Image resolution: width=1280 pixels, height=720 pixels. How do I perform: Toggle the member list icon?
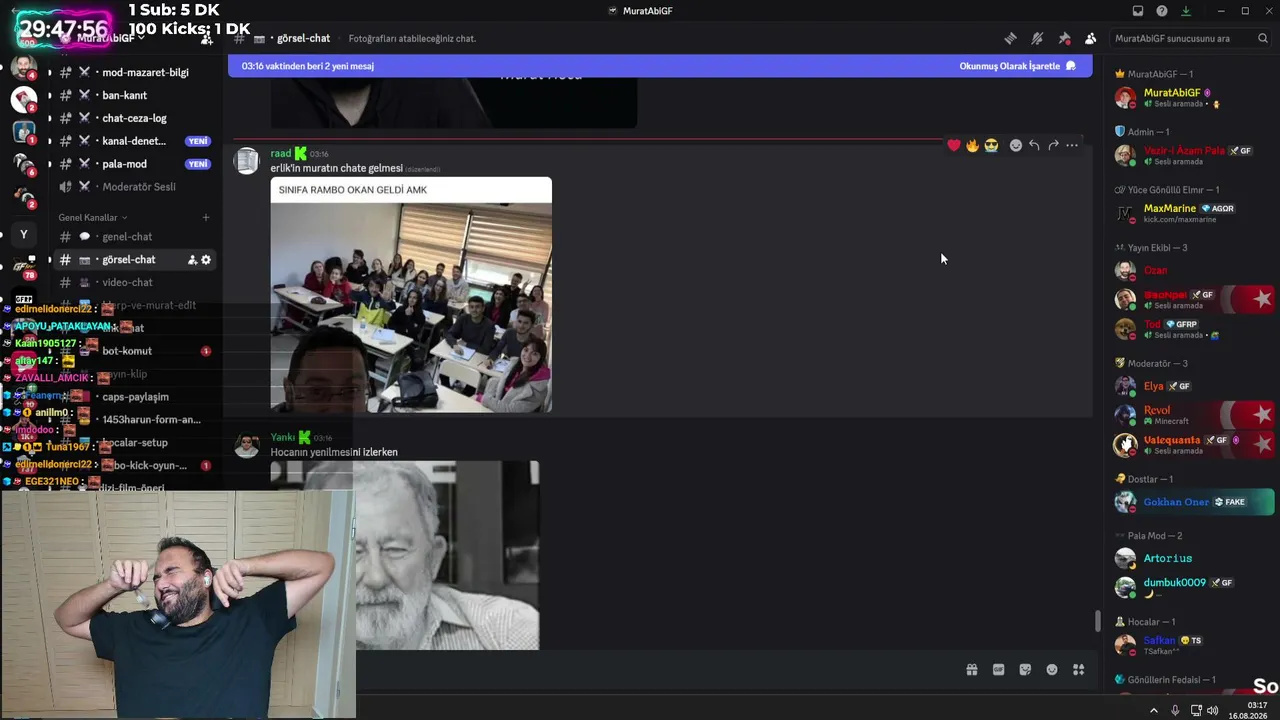coord(1090,39)
